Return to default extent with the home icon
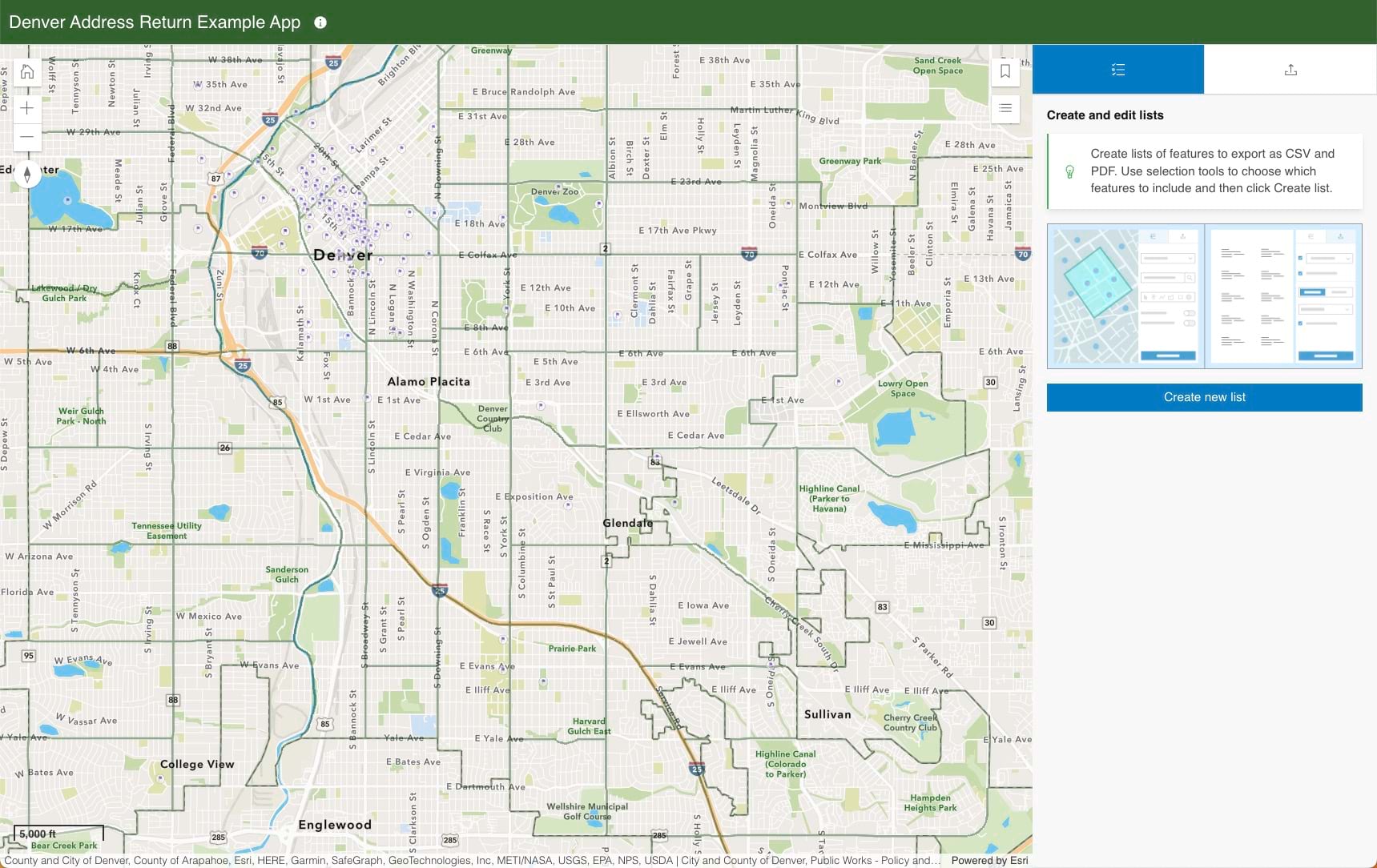The width and height of the screenshot is (1377, 868). point(27,71)
